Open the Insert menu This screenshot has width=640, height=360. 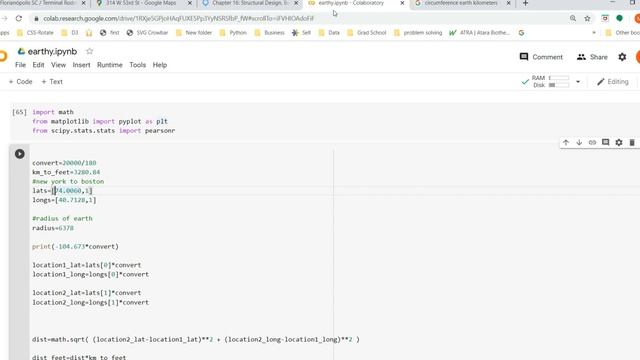(81, 65)
